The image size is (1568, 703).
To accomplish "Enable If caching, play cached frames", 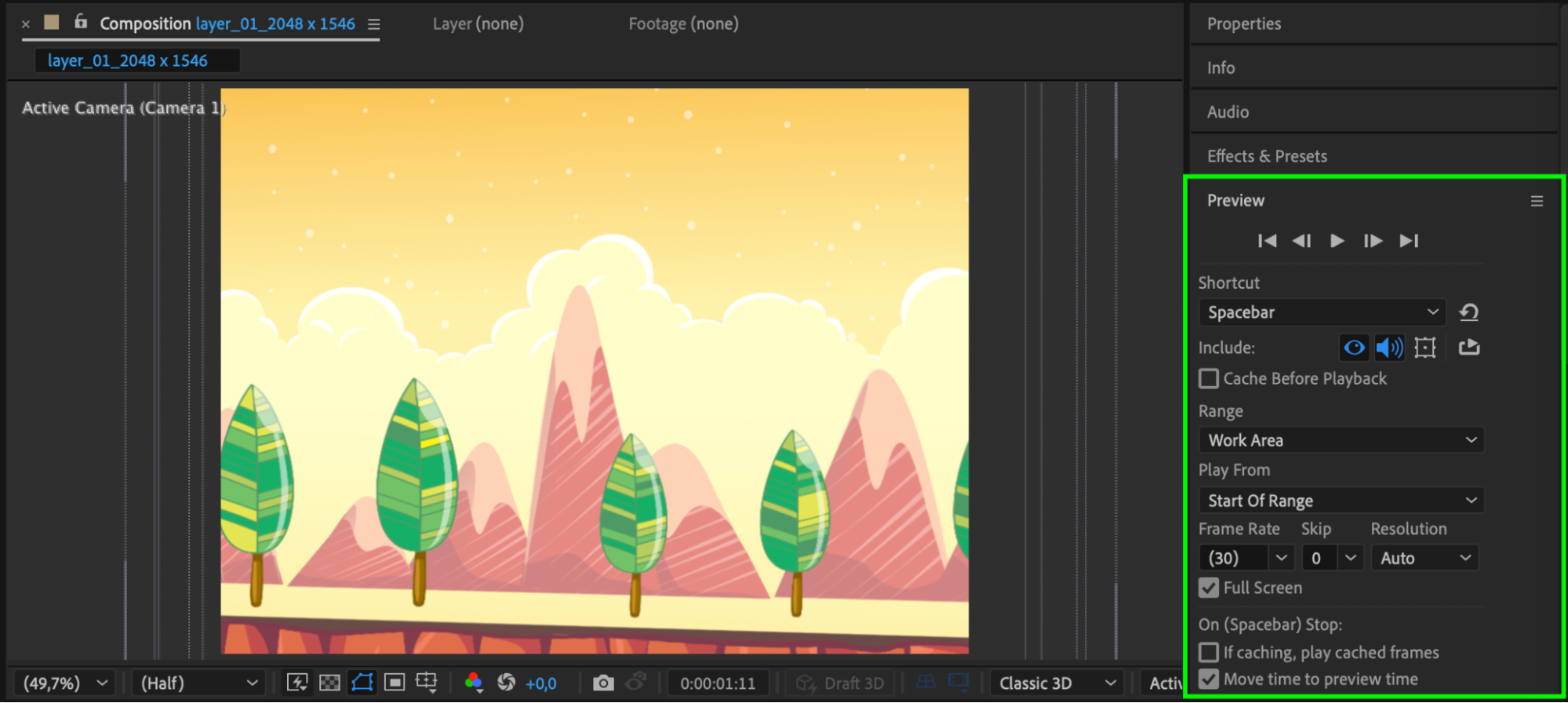I will click(x=1209, y=653).
